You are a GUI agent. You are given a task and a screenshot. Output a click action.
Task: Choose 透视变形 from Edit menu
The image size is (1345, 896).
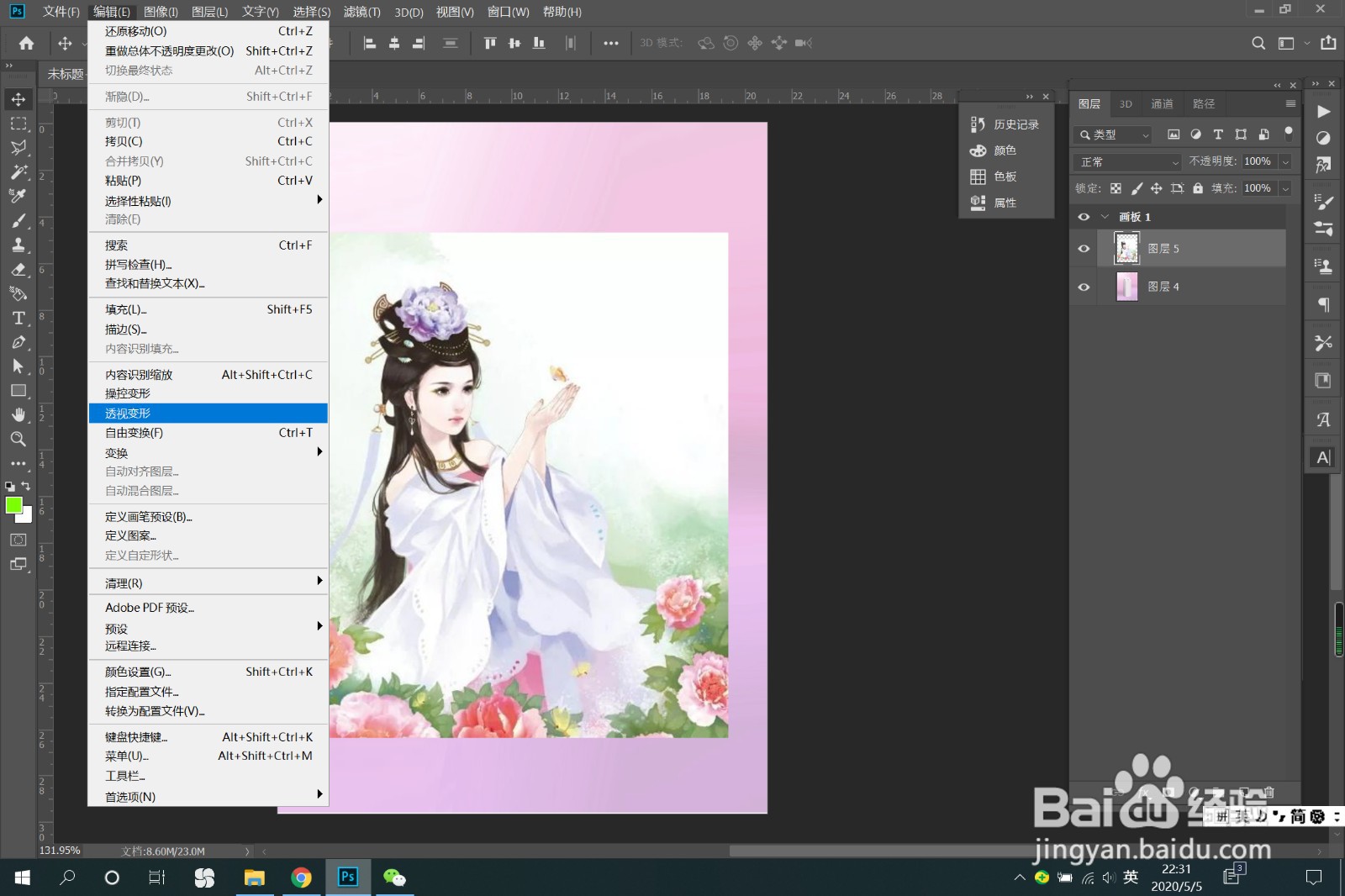(208, 413)
